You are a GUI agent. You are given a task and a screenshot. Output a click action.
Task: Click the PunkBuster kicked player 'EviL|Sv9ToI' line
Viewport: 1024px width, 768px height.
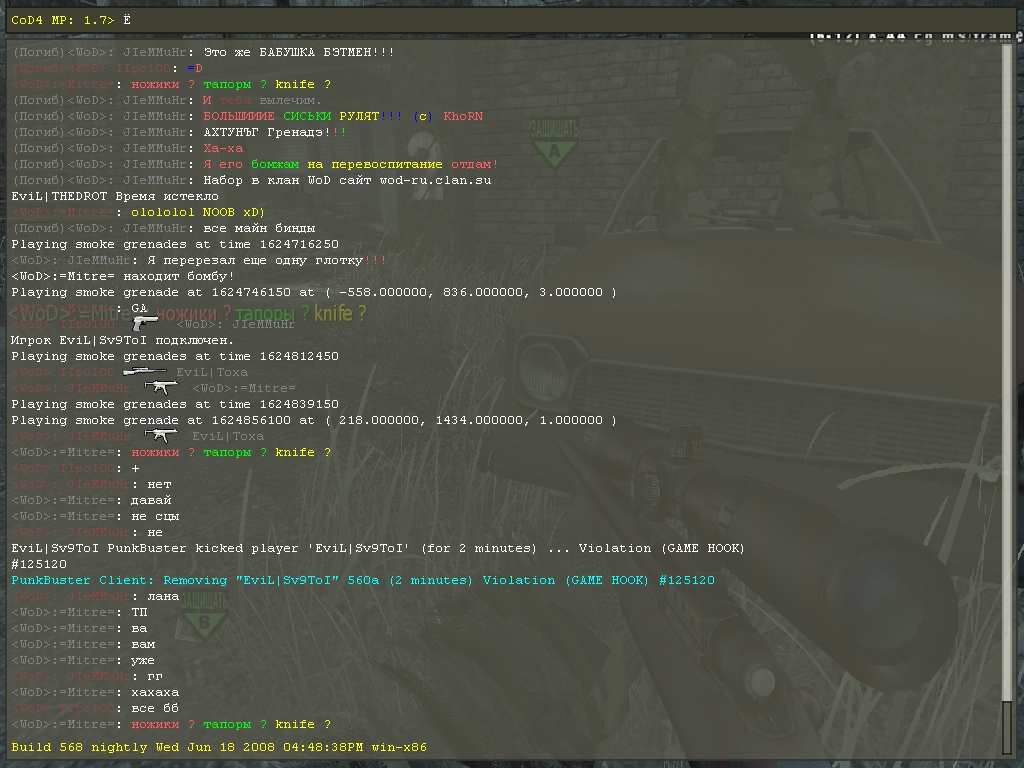[x=377, y=548]
